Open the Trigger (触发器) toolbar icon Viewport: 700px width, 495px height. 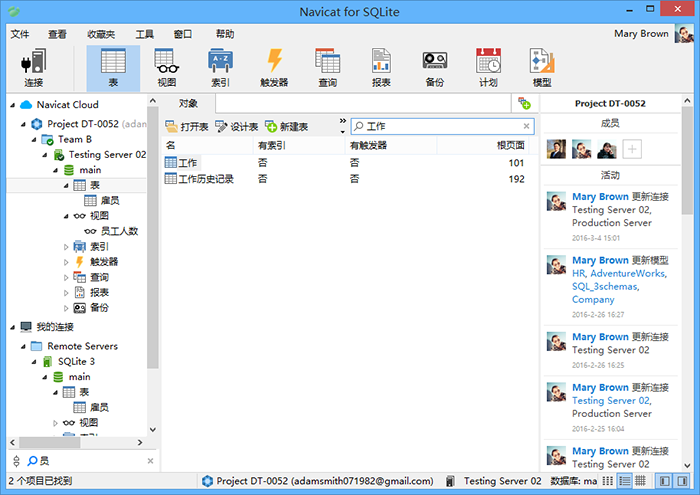pyautogui.click(x=274, y=68)
